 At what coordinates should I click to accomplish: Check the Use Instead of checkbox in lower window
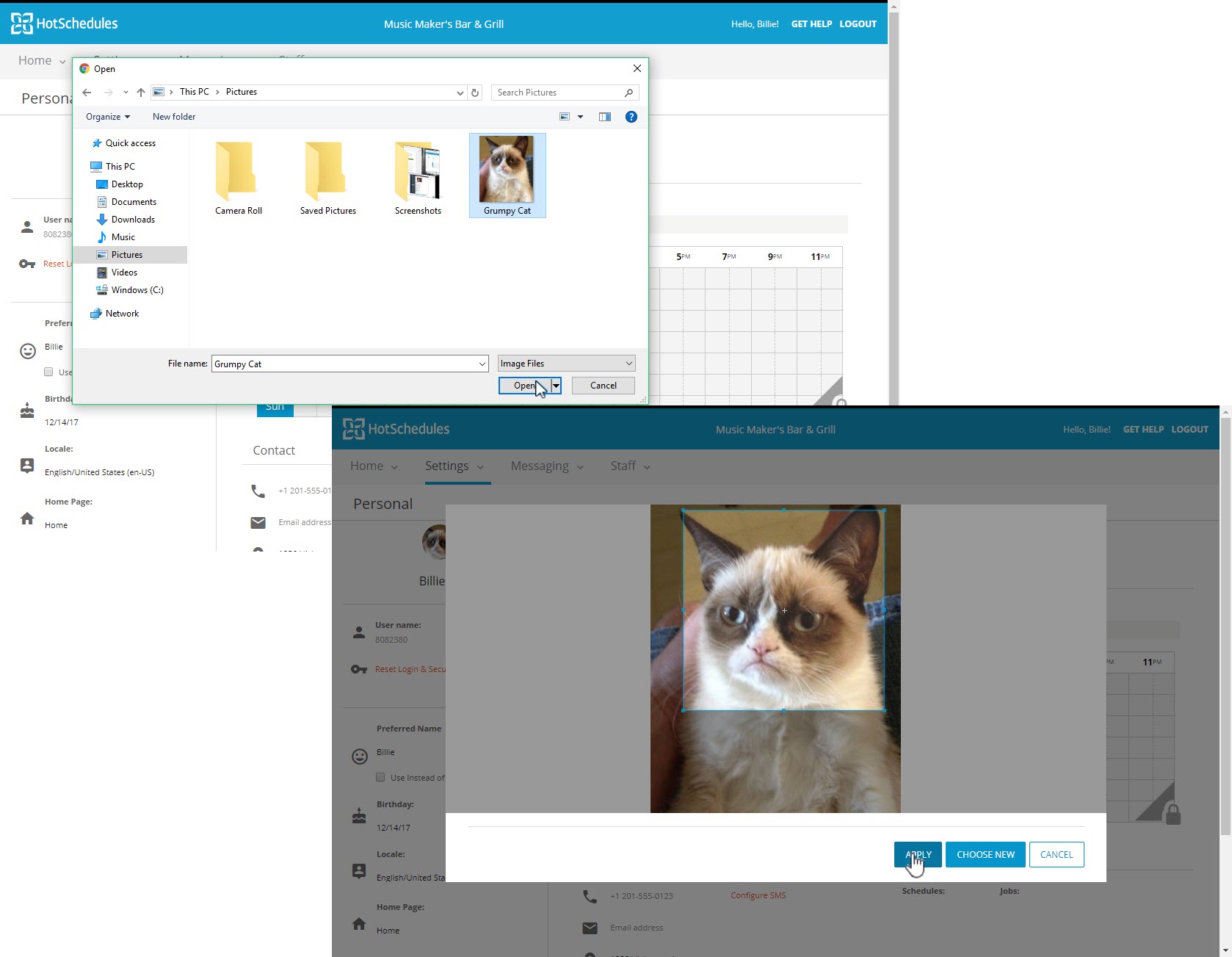(380, 777)
